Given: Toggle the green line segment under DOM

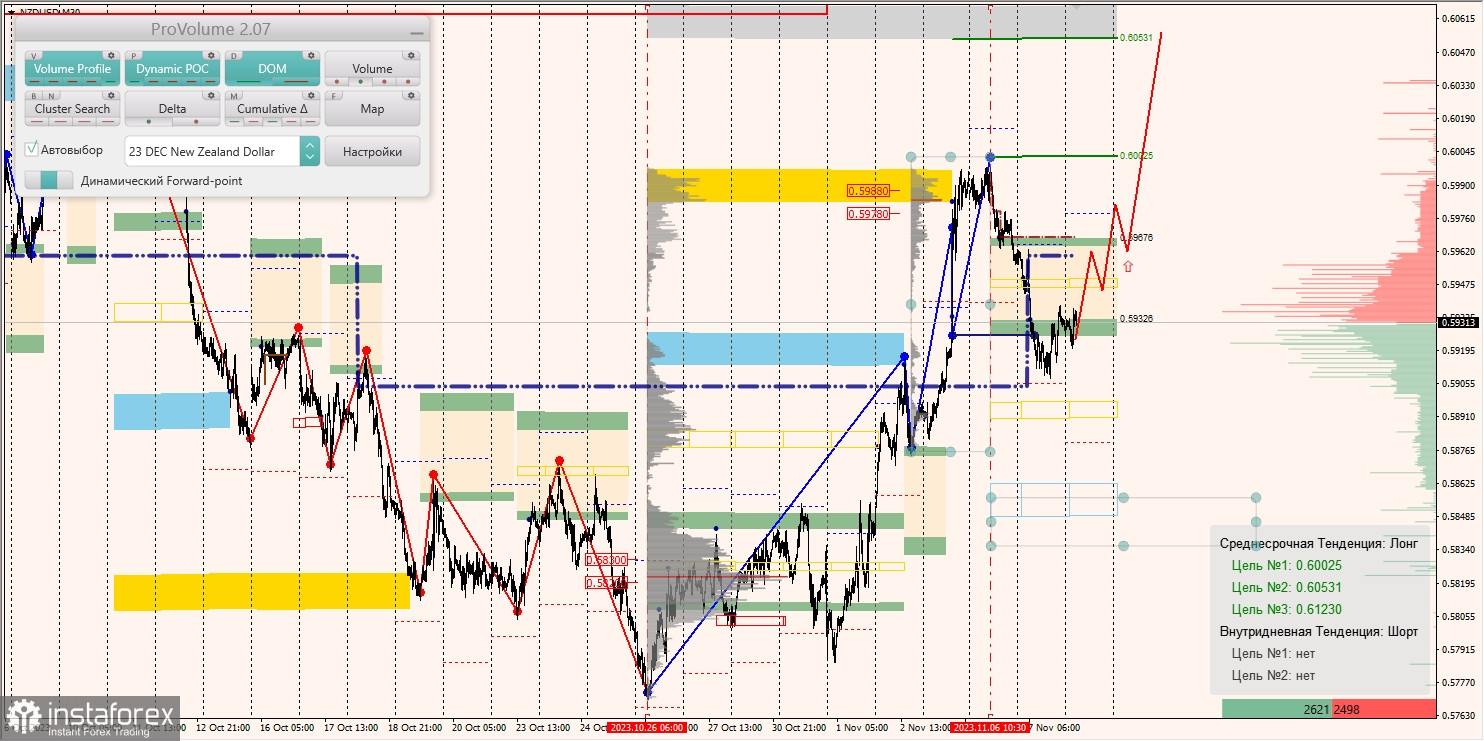Looking at the screenshot, I should coord(248,82).
